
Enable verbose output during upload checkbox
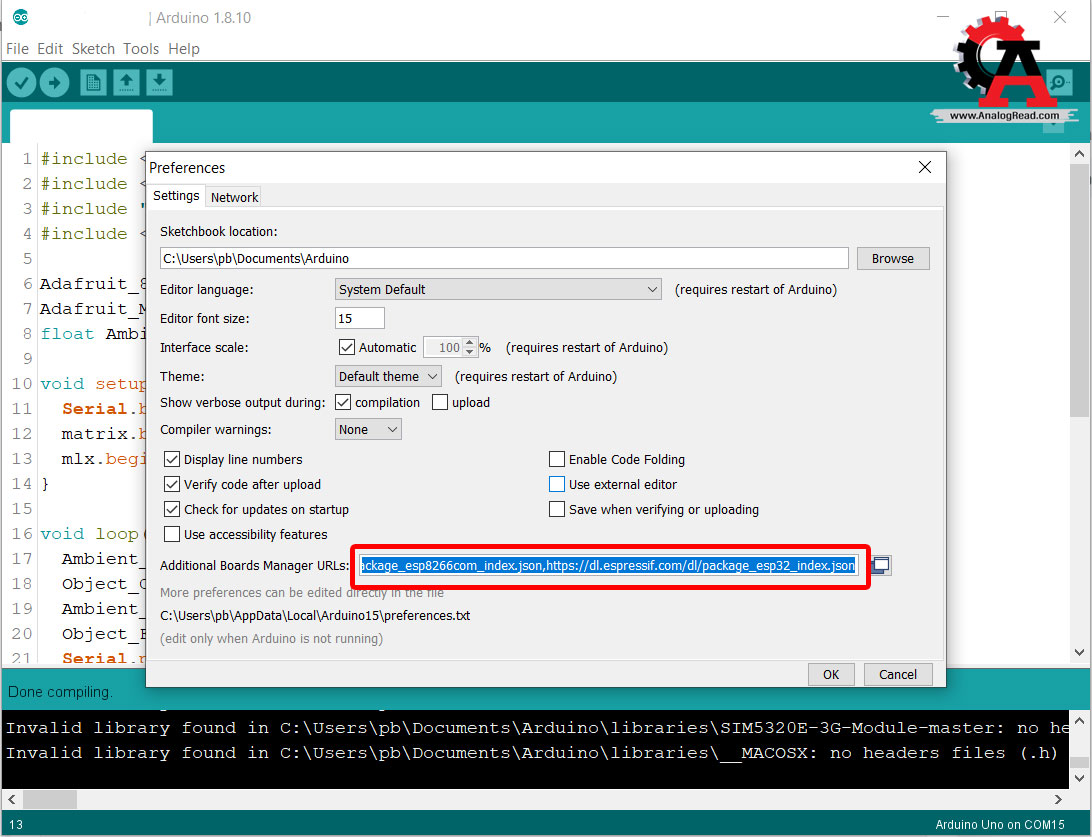coord(439,402)
